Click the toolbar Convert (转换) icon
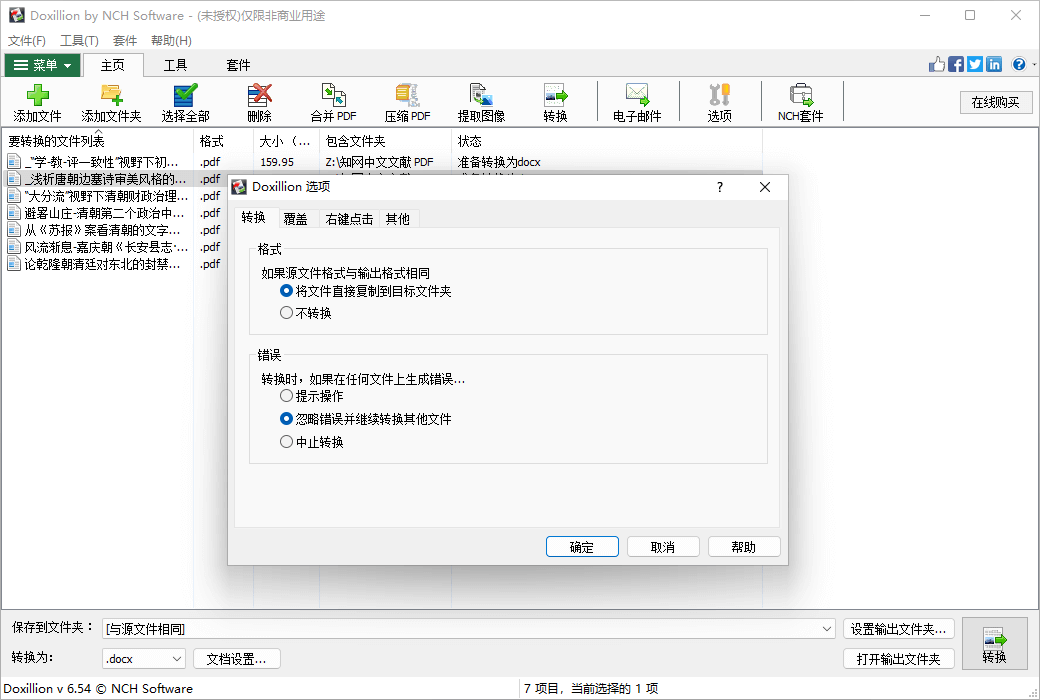The height and width of the screenshot is (700, 1040). [x=555, y=103]
